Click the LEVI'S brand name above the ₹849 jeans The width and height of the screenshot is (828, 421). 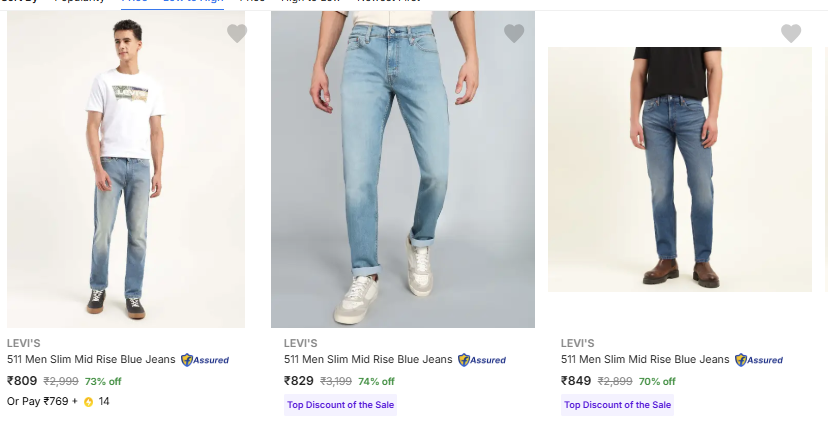point(578,343)
